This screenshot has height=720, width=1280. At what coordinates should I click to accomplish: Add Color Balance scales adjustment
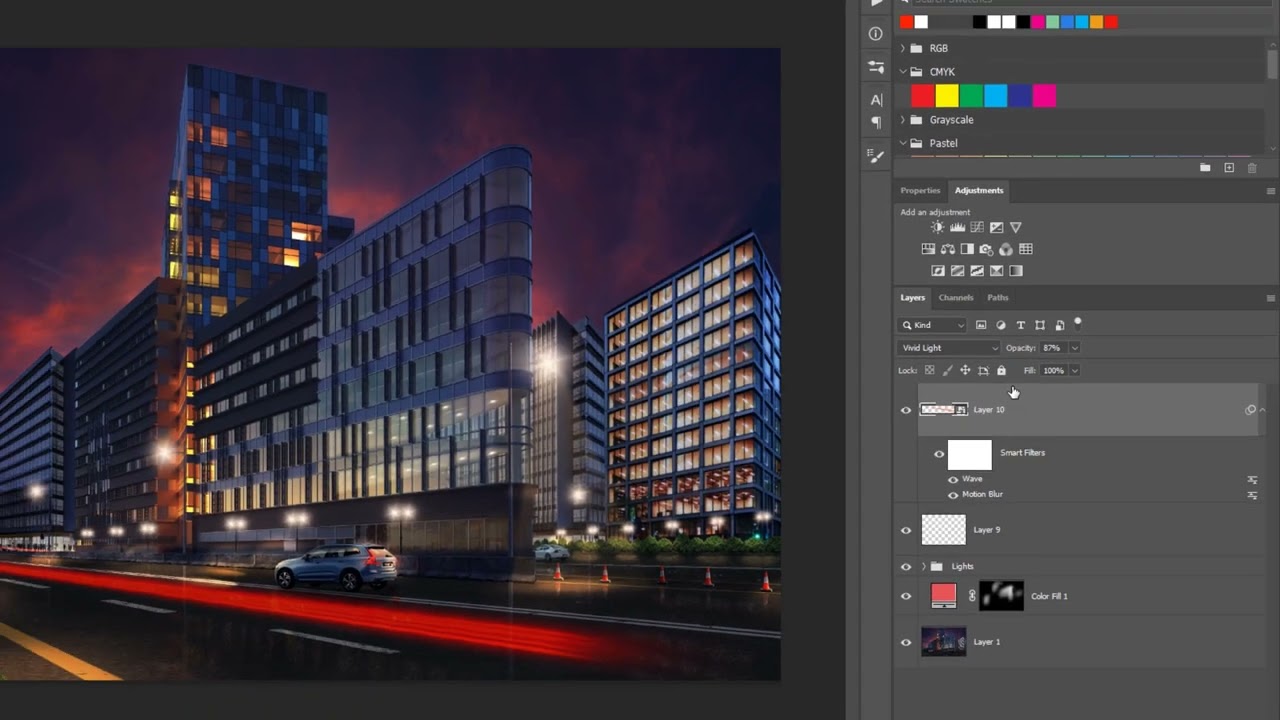(947, 249)
